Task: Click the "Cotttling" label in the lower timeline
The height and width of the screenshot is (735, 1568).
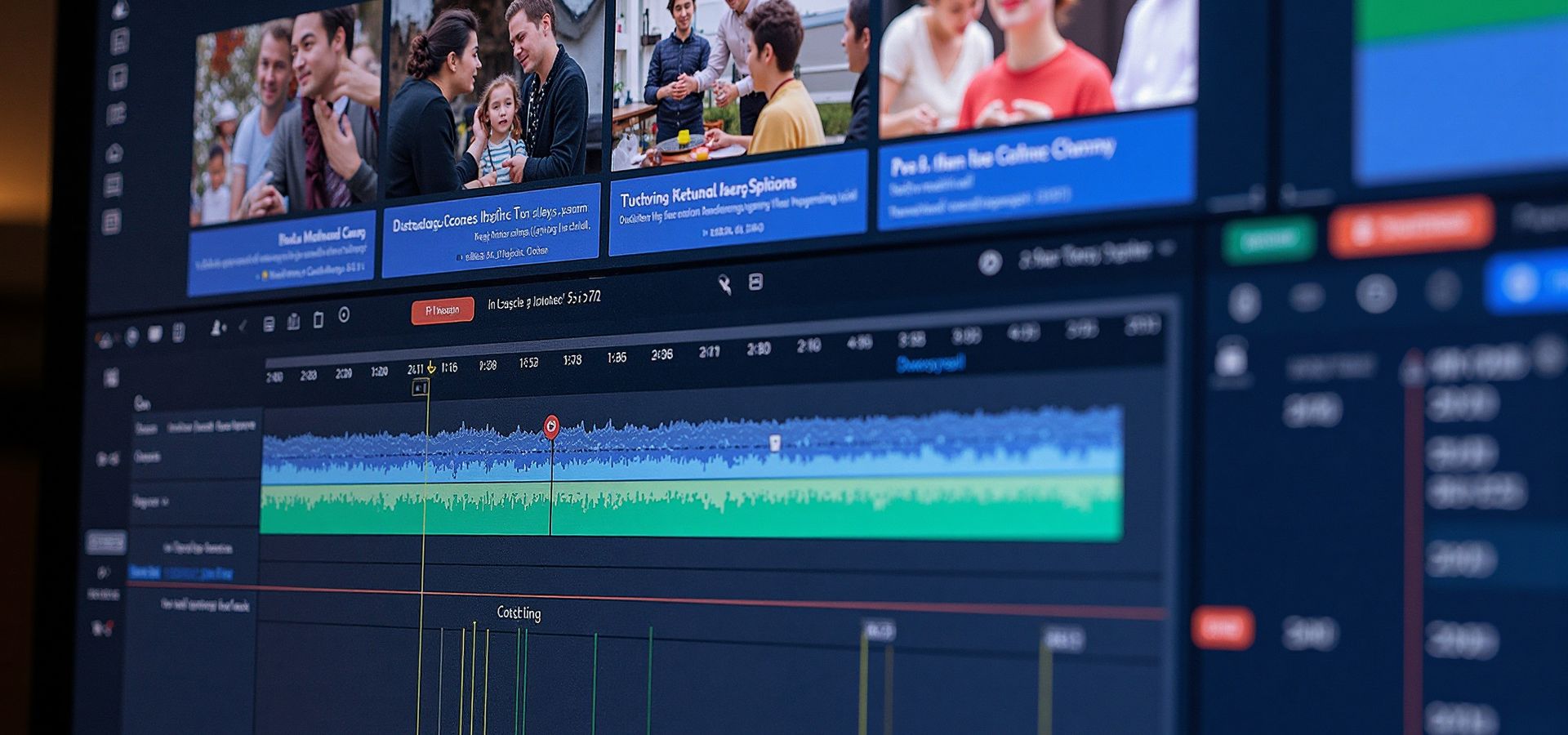Action: click(x=519, y=612)
